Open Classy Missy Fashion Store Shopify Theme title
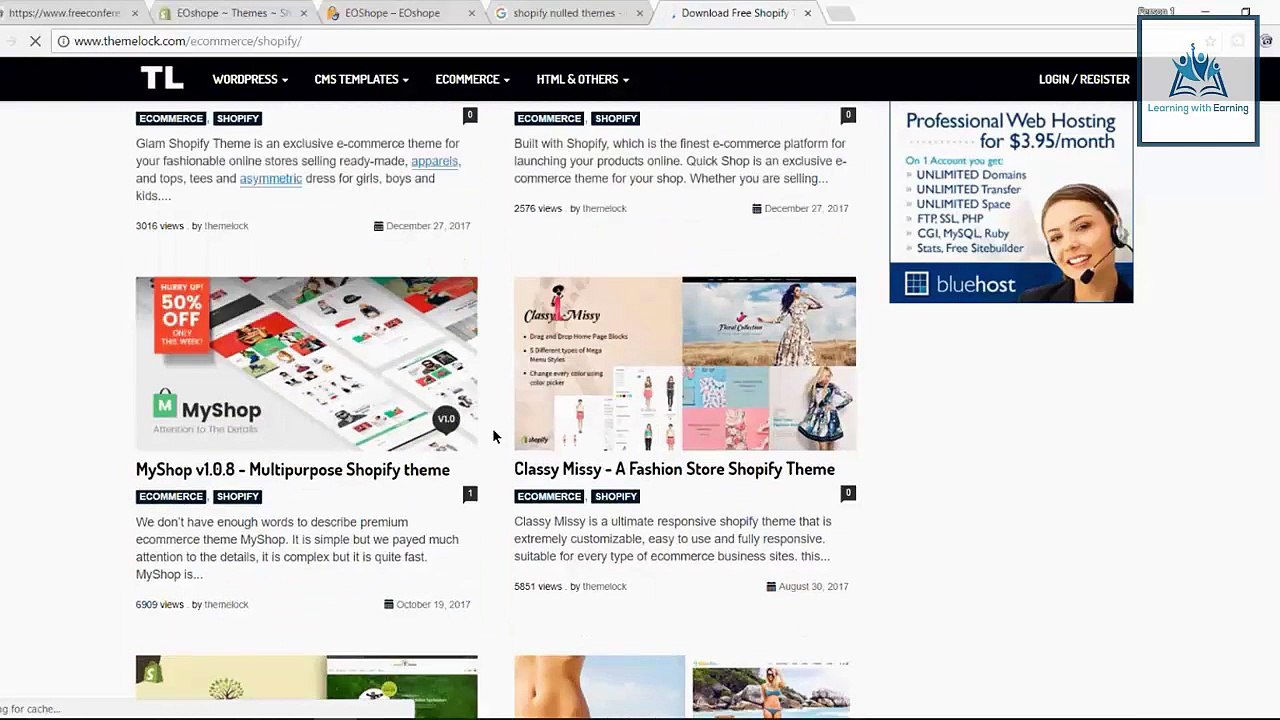This screenshot has height=720, width=1280. click(x=674, y=469)
